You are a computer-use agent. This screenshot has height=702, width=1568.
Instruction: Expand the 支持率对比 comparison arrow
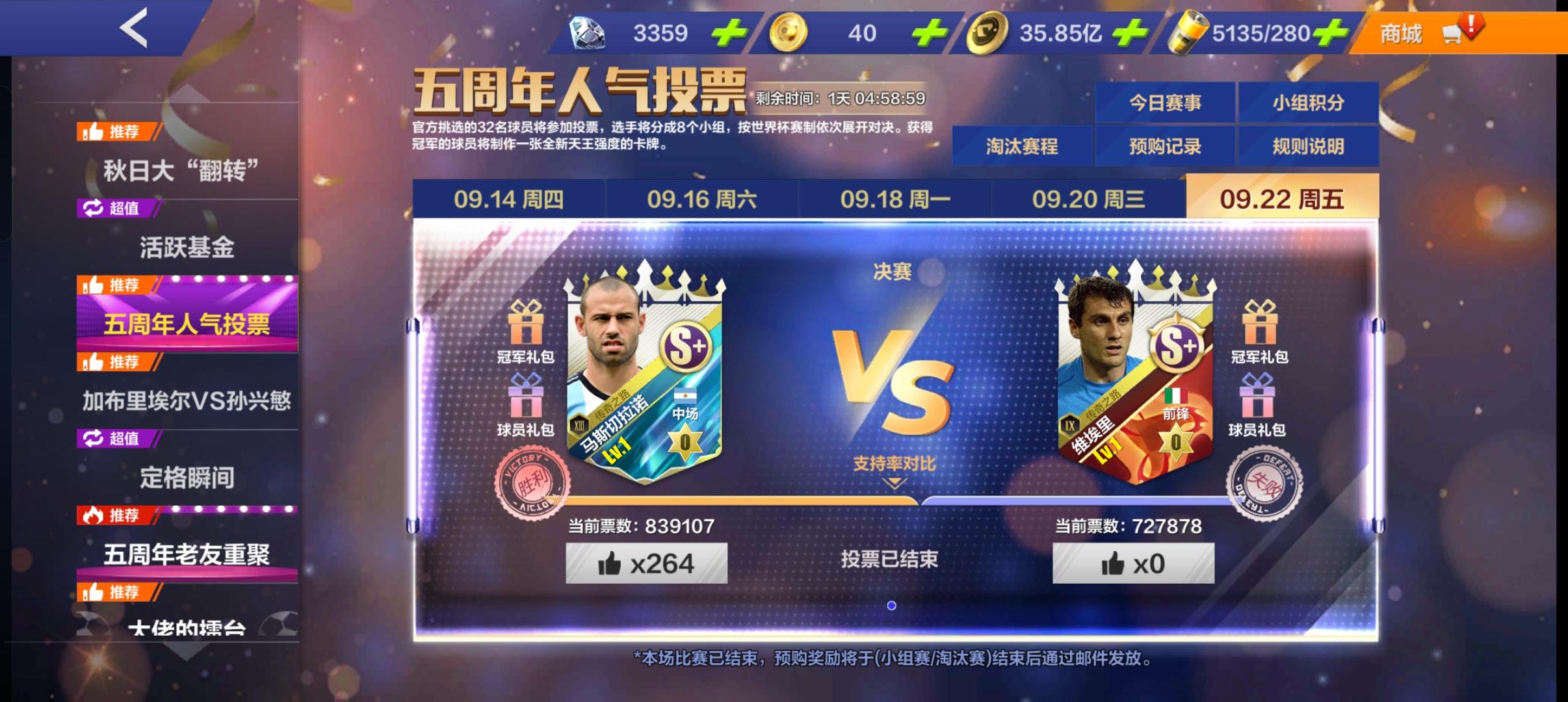[895, 483]
